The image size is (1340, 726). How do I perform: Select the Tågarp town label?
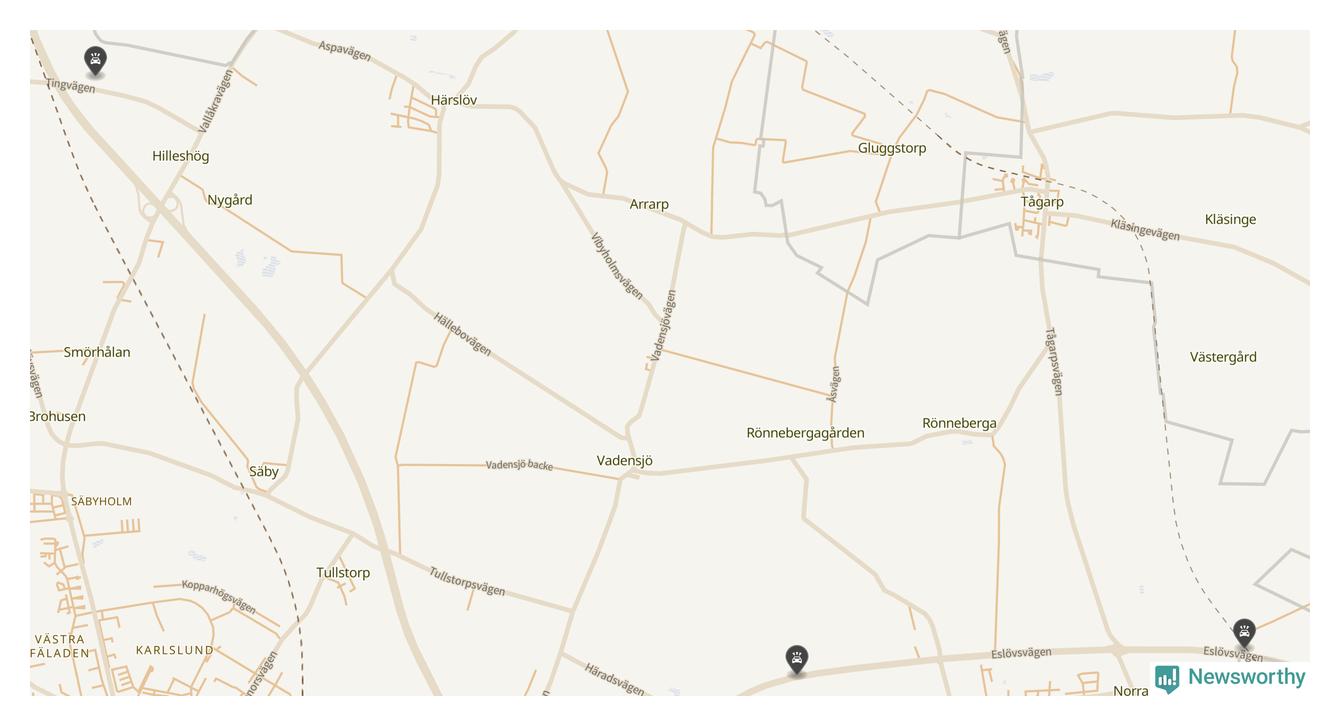[1042, 202]
